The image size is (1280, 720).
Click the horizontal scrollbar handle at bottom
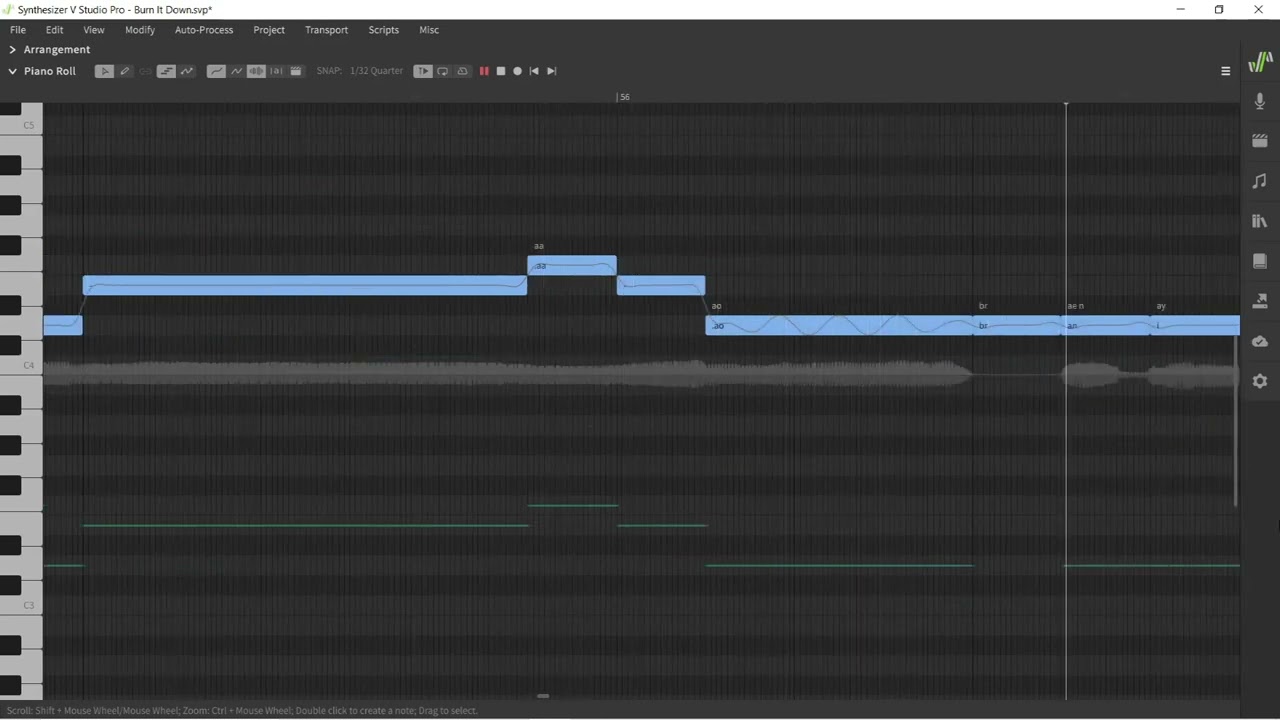[543, 696]
